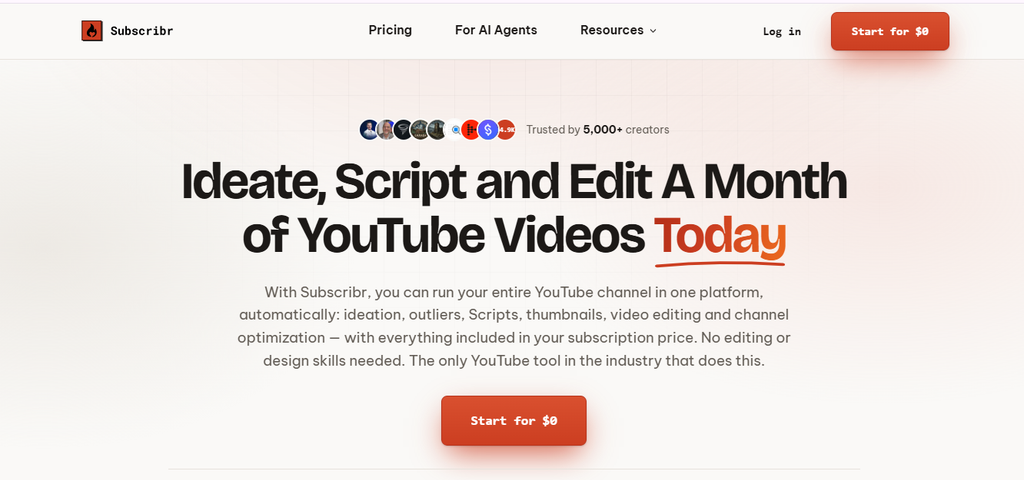Open the Pricing page

pos(390,30)
